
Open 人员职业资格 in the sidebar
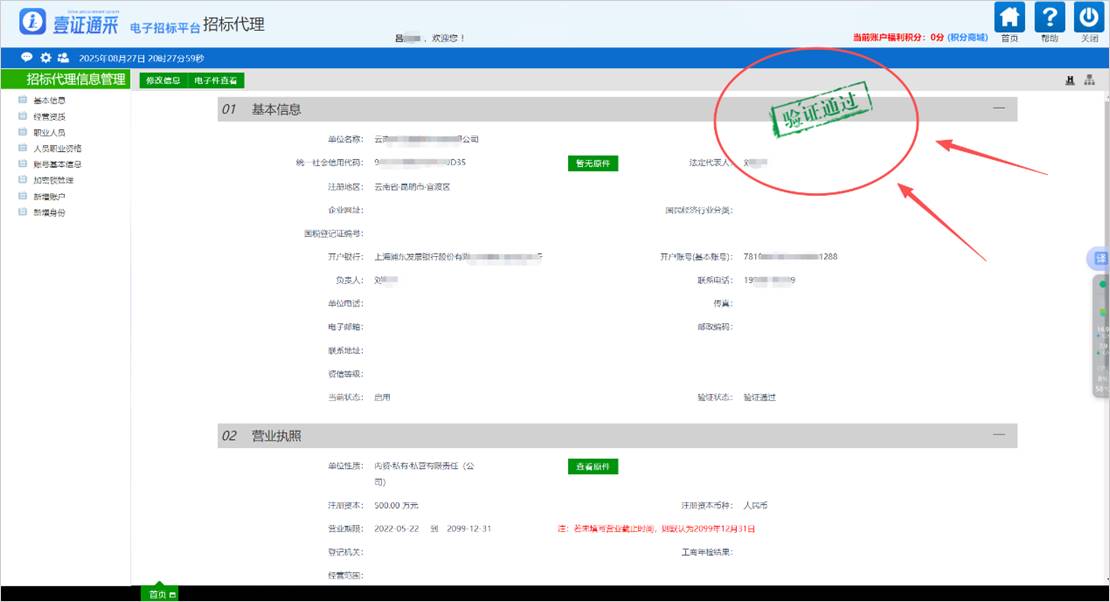coord(57,148)
